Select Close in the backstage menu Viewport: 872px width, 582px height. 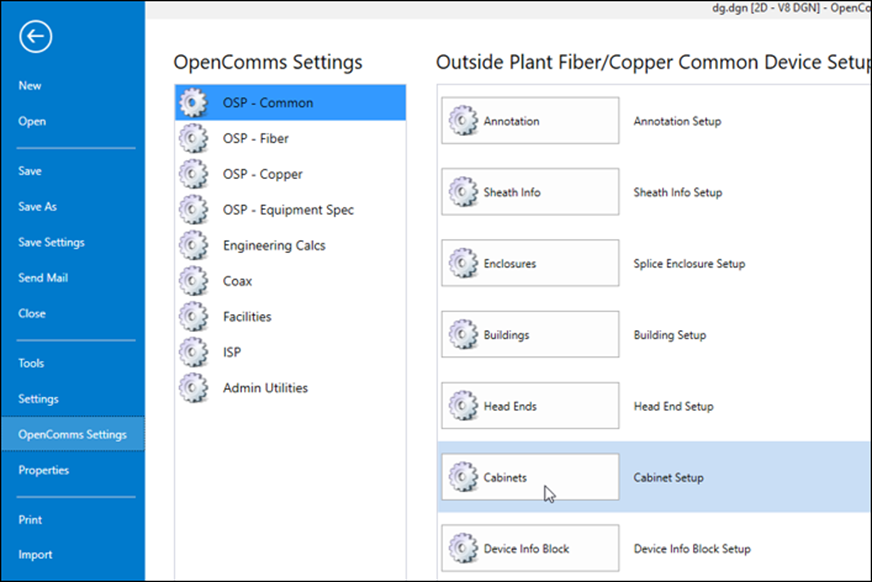(x=32, y=314)
